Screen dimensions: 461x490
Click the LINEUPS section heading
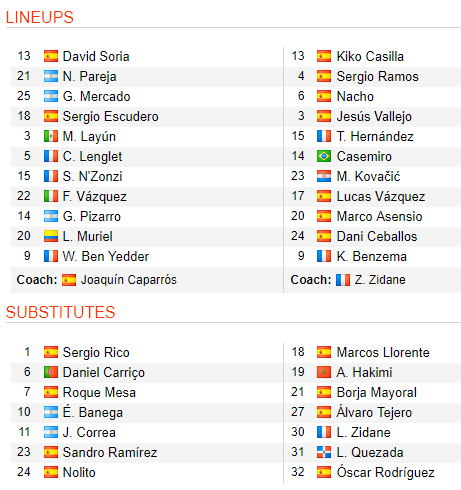pyautogui.click(x=40, y=17)
